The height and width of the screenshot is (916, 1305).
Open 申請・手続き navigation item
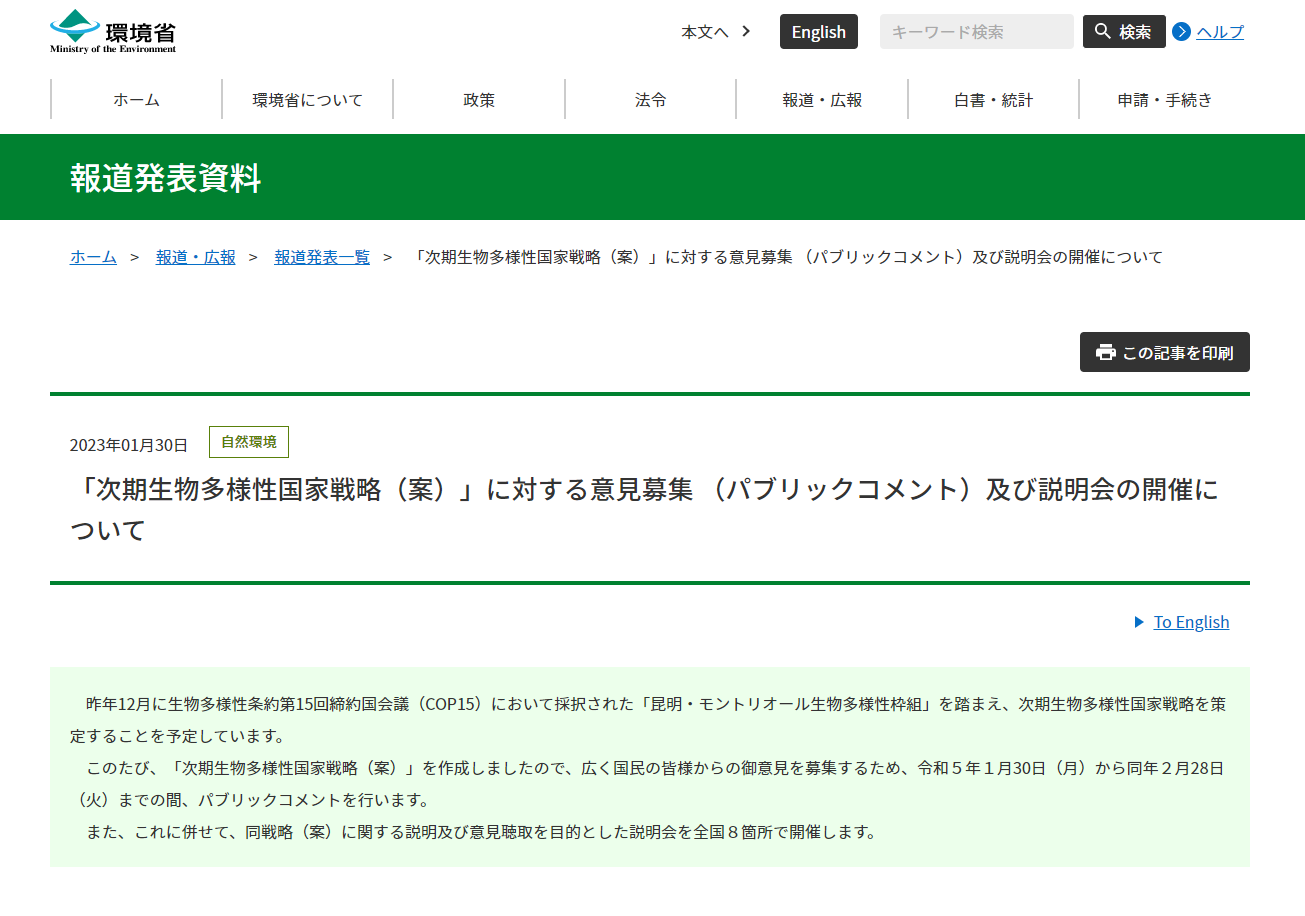coord(1164,100)
